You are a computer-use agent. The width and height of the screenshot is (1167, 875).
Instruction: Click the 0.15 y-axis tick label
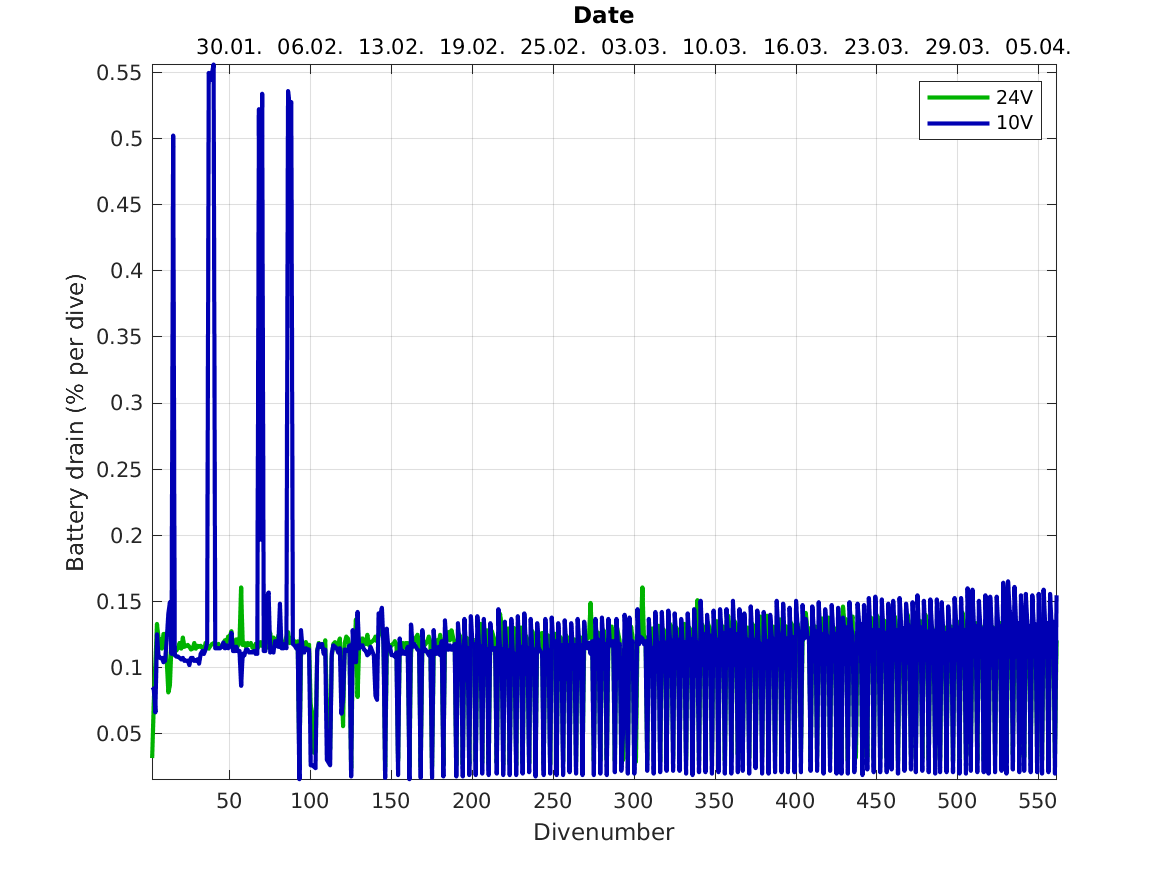tap(119, 602)
